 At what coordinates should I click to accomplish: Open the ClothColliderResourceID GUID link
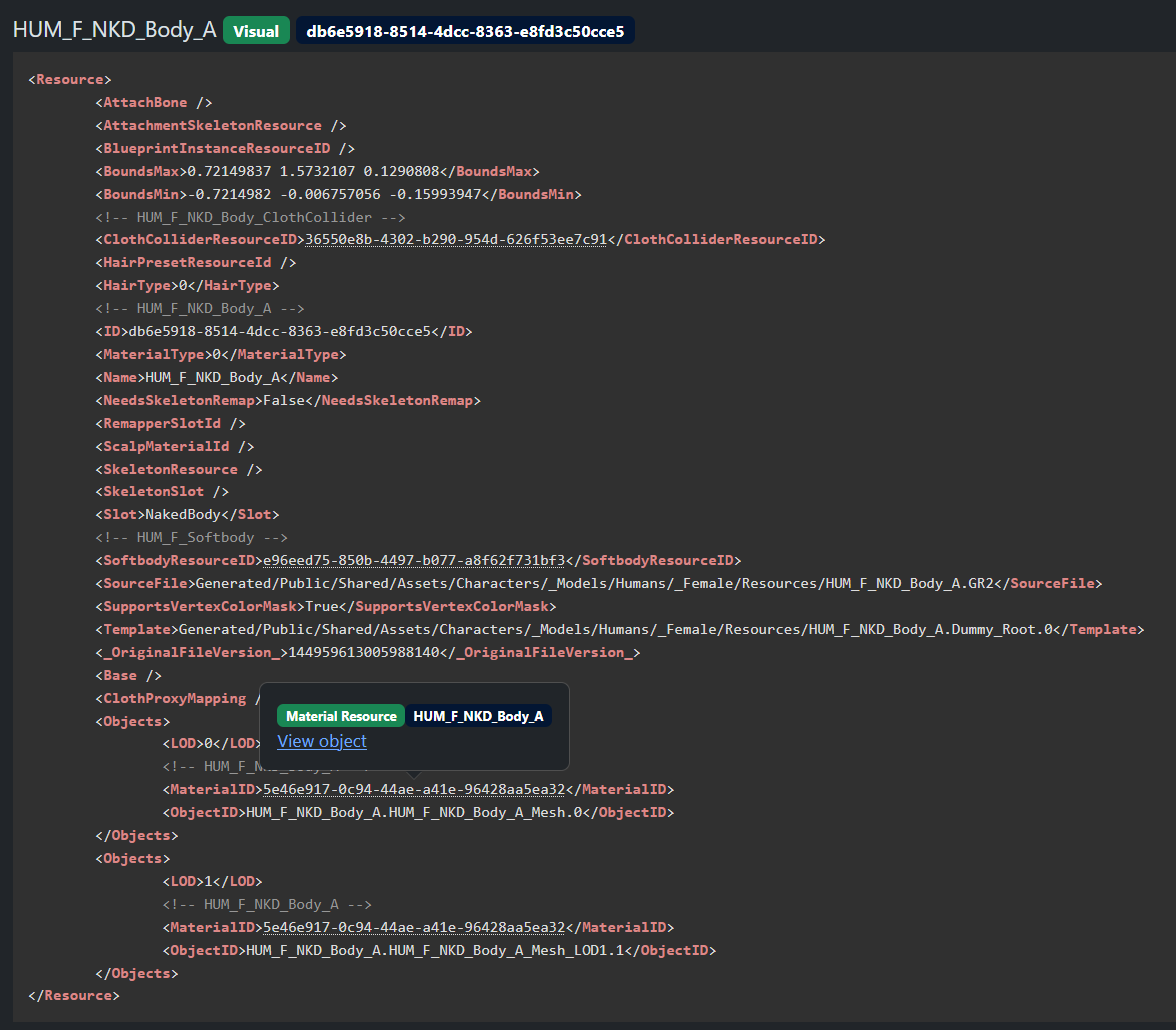click(455, 239)
